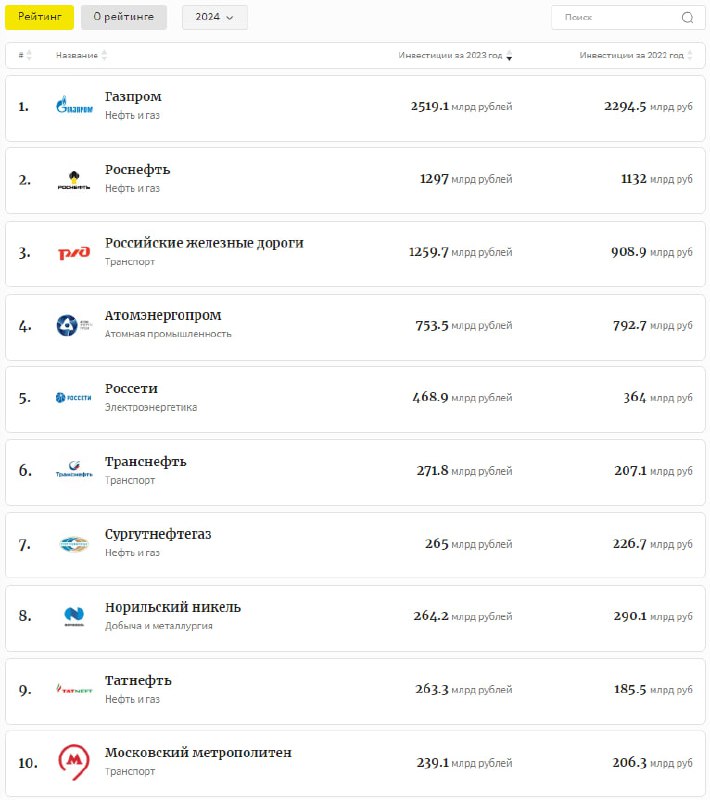Screen dimensions: 710x800
Task: Select the Rosseti logo
Action: tap(74, 397)
